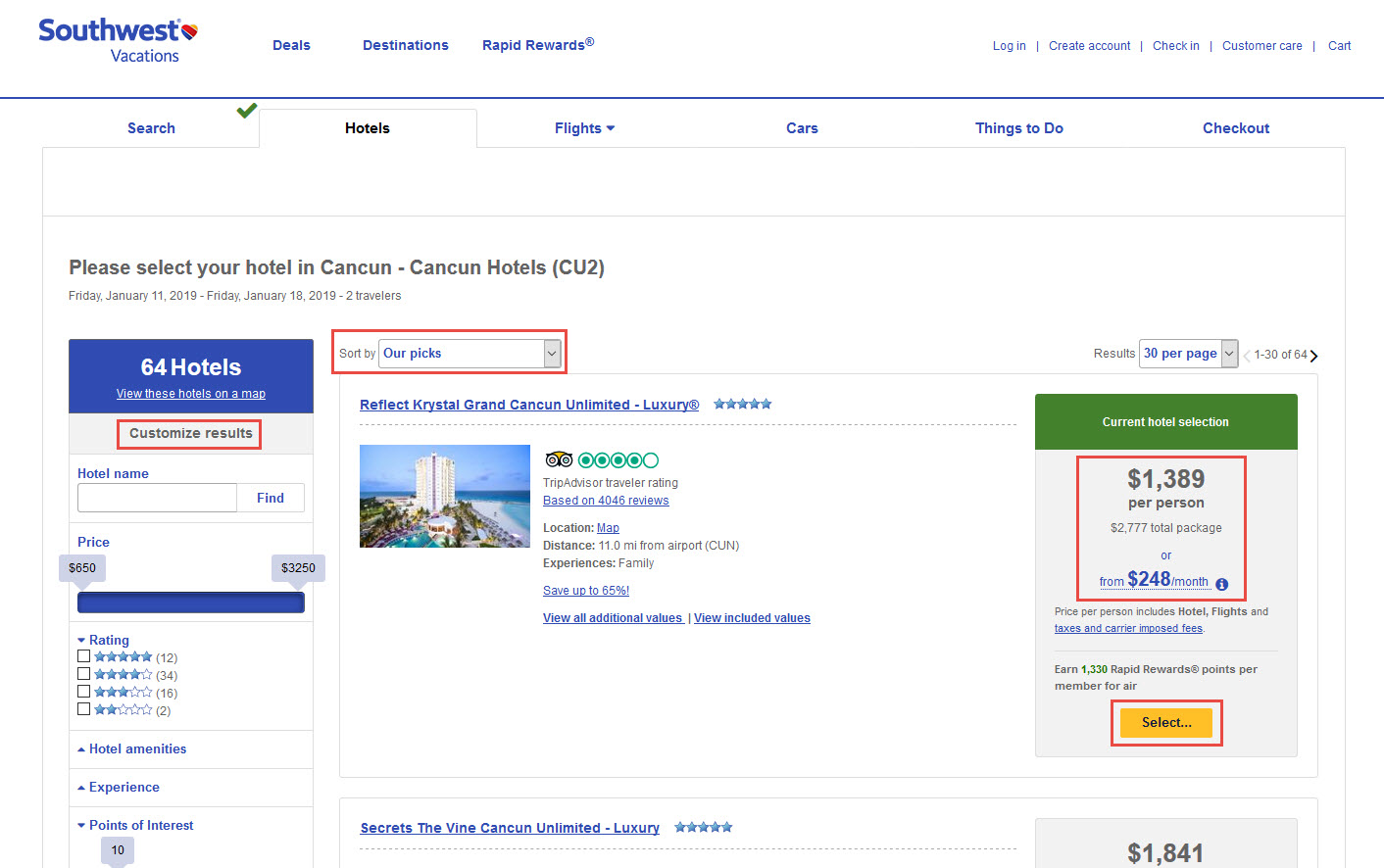Check the five-star rating filter (12)
1384x868 pixels.
pyautogui.click(x=83, y=656)
